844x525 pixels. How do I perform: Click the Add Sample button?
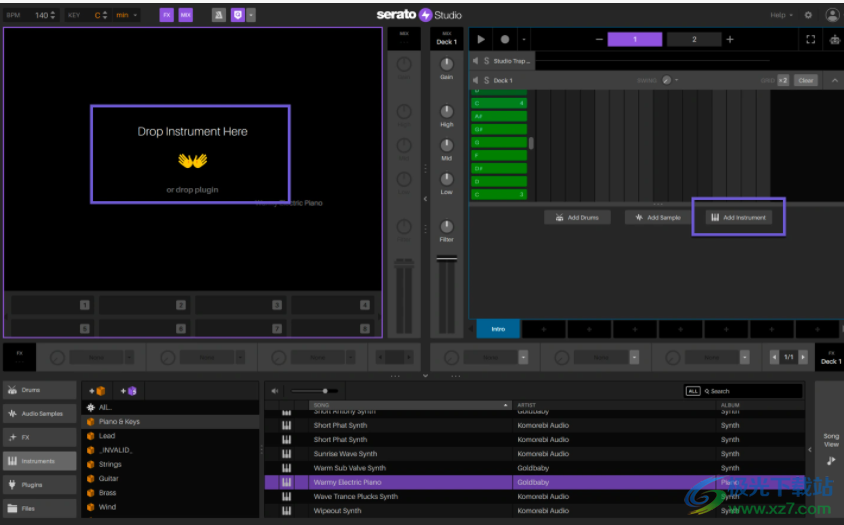[658, 218]
